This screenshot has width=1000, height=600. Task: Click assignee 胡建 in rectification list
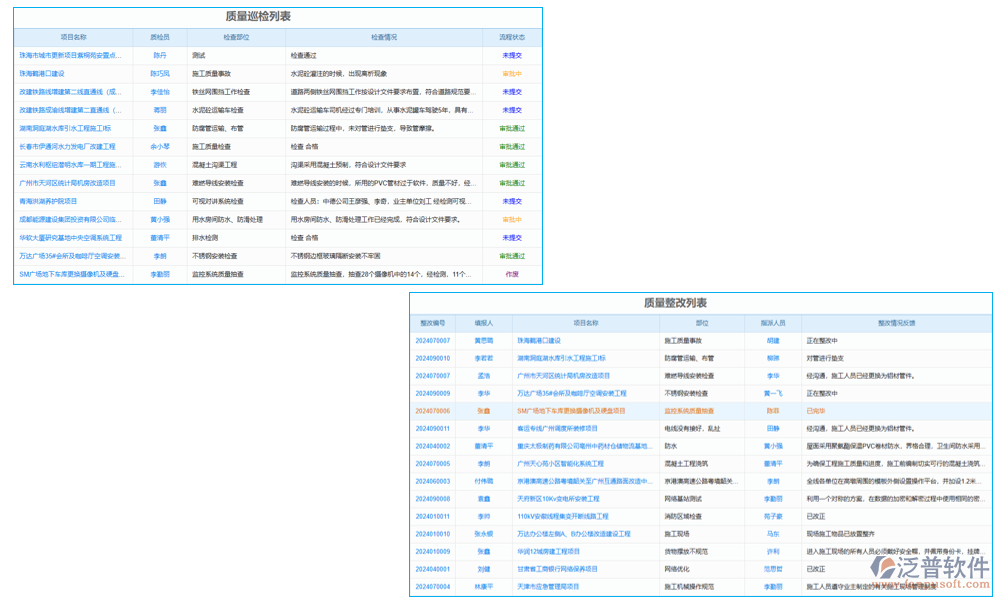[x=773, y=338]
